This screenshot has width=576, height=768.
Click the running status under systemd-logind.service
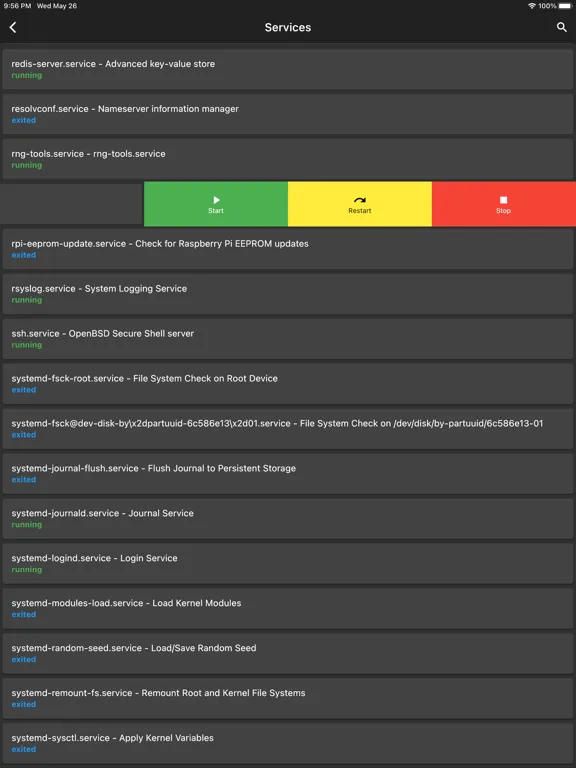coord(27,570)
